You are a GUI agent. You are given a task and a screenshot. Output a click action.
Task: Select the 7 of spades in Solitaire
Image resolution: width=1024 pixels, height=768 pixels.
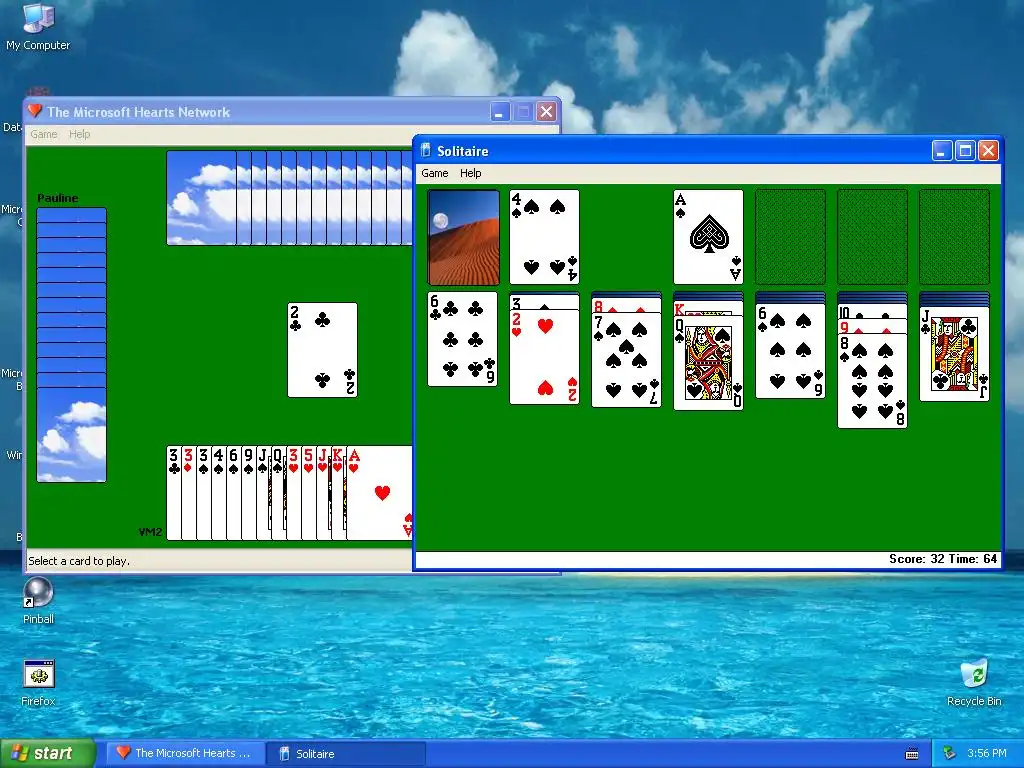(x=626, y=360)
